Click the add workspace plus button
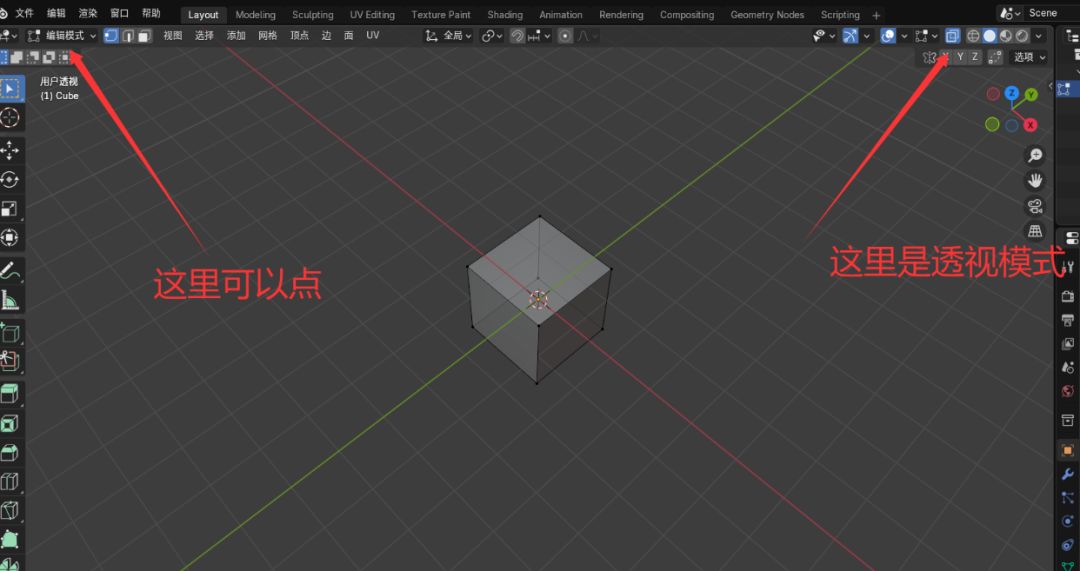Image resolution: width=1080 pixels, height=571 pixels. click(x=877, y=15)
